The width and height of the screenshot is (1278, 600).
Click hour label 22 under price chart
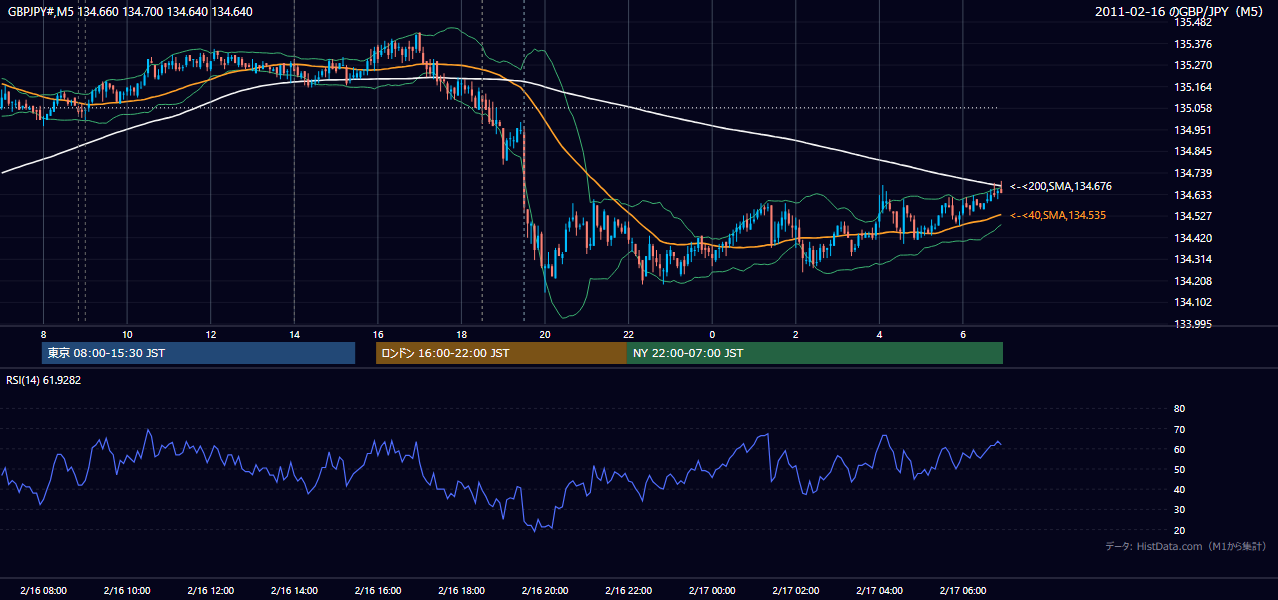tap(629, 334)
